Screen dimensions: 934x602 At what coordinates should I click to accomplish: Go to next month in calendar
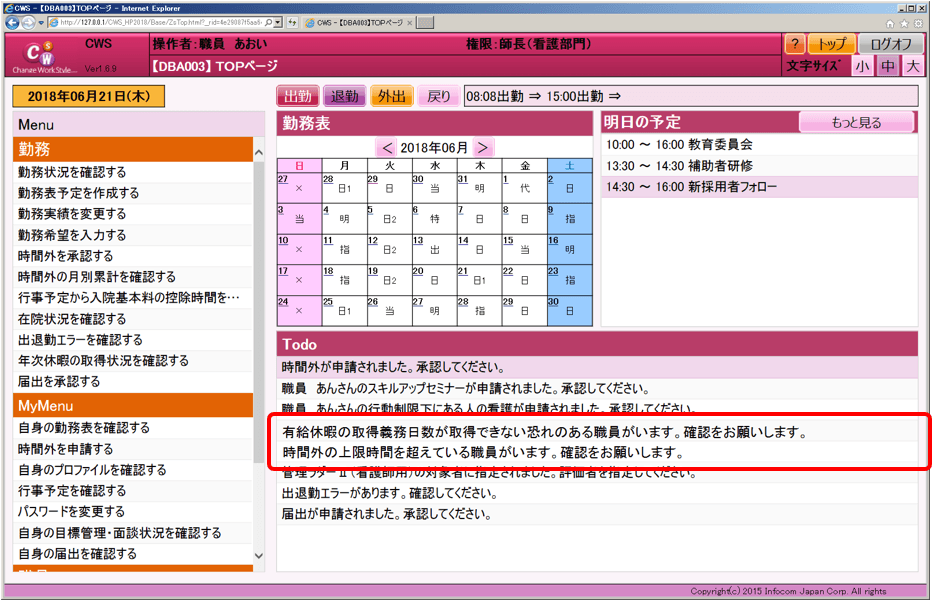[x=483, y=147]
